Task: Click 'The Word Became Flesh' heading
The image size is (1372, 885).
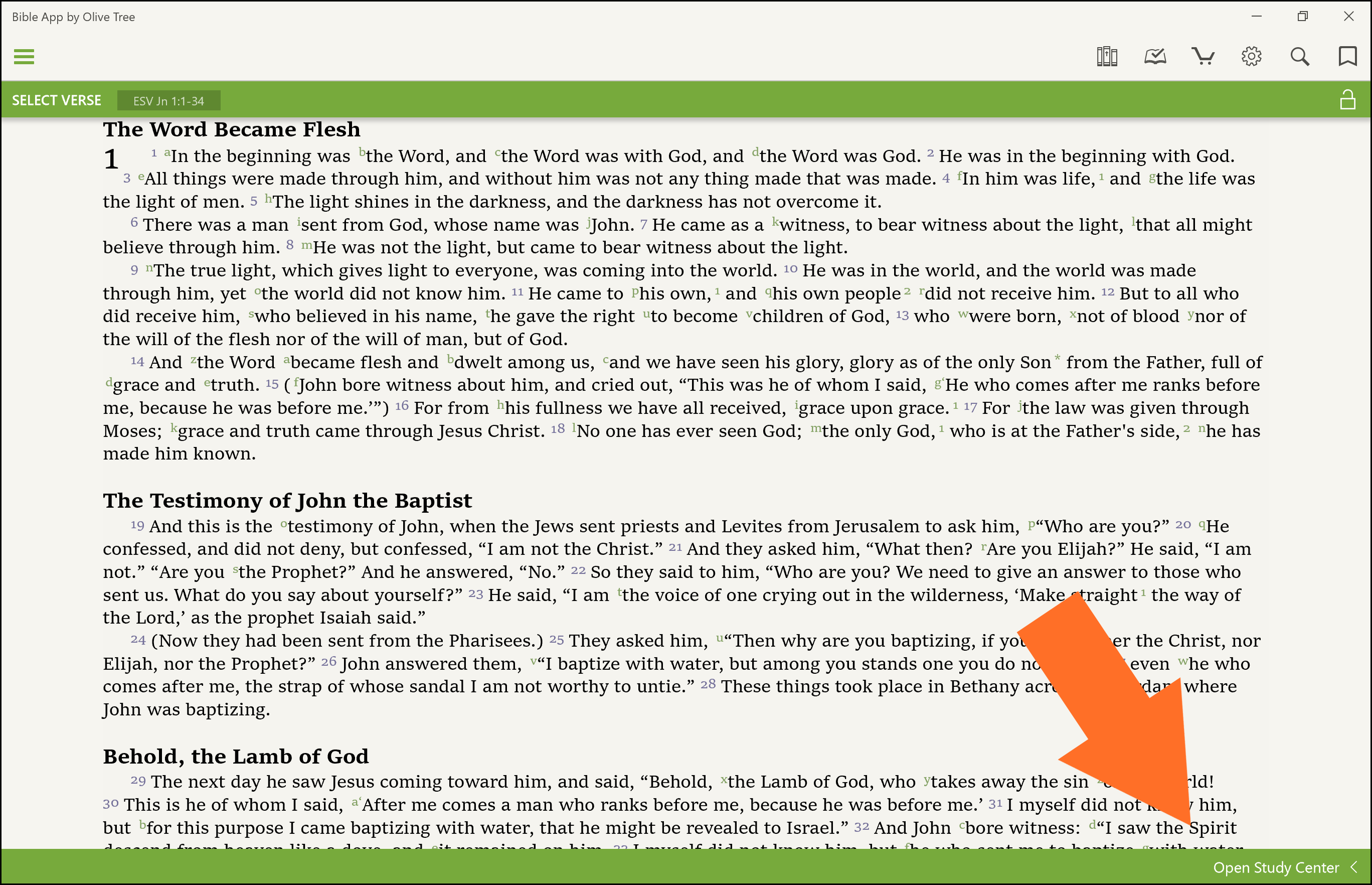Action: tap(232, 130)
